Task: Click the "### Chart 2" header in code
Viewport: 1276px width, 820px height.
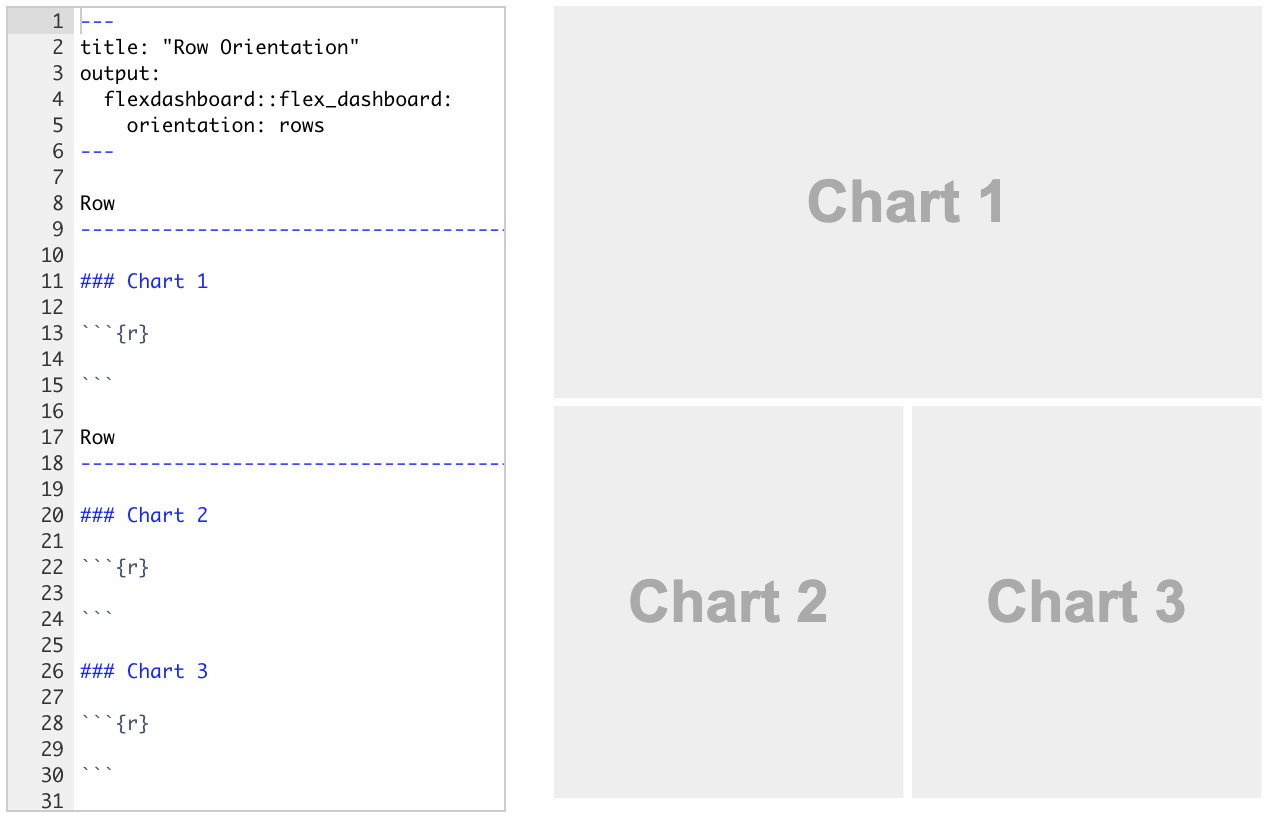Action: tap(144, 515)
